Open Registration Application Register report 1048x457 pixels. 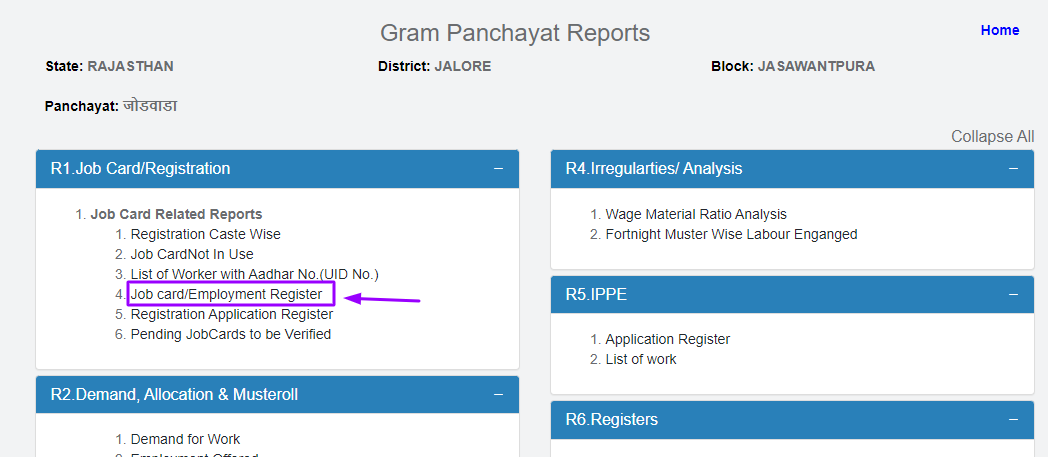pyautogui.click(x=231, y=314)
